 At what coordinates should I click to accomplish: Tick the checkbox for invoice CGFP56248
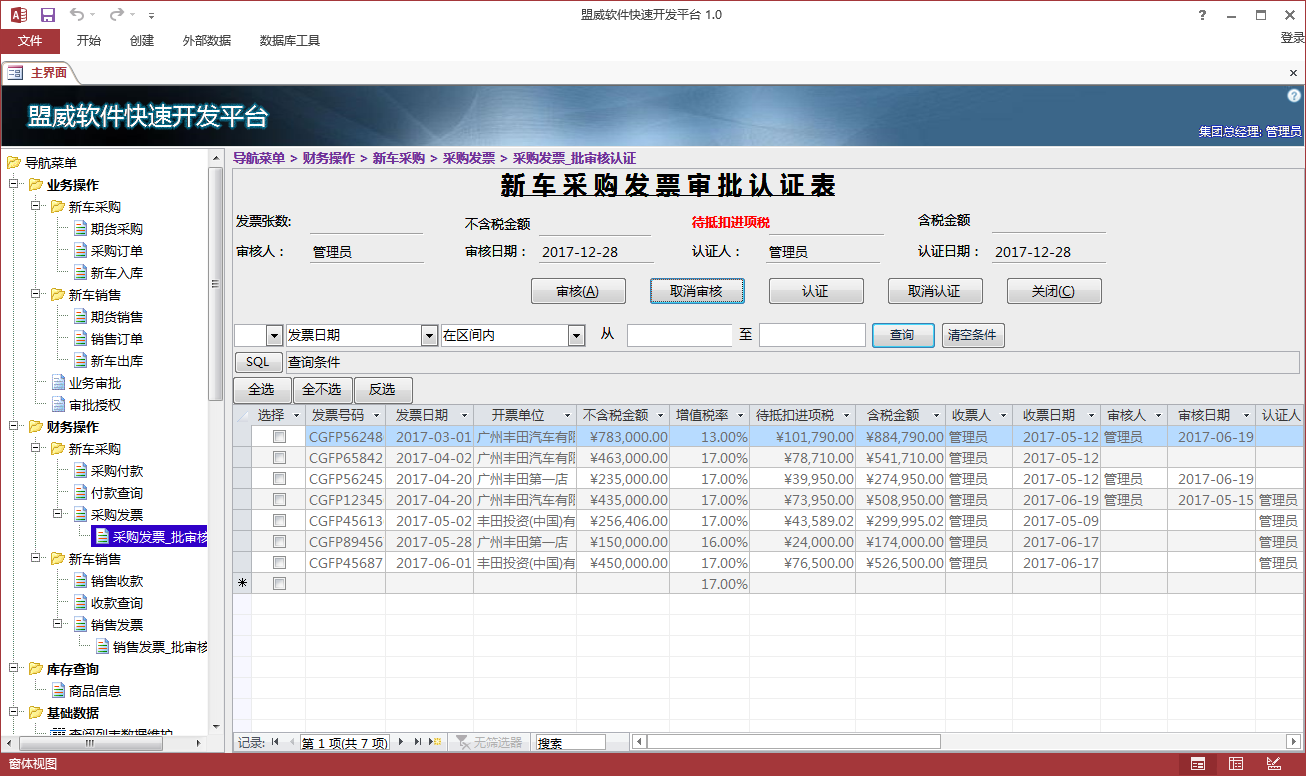pos(279,437)
